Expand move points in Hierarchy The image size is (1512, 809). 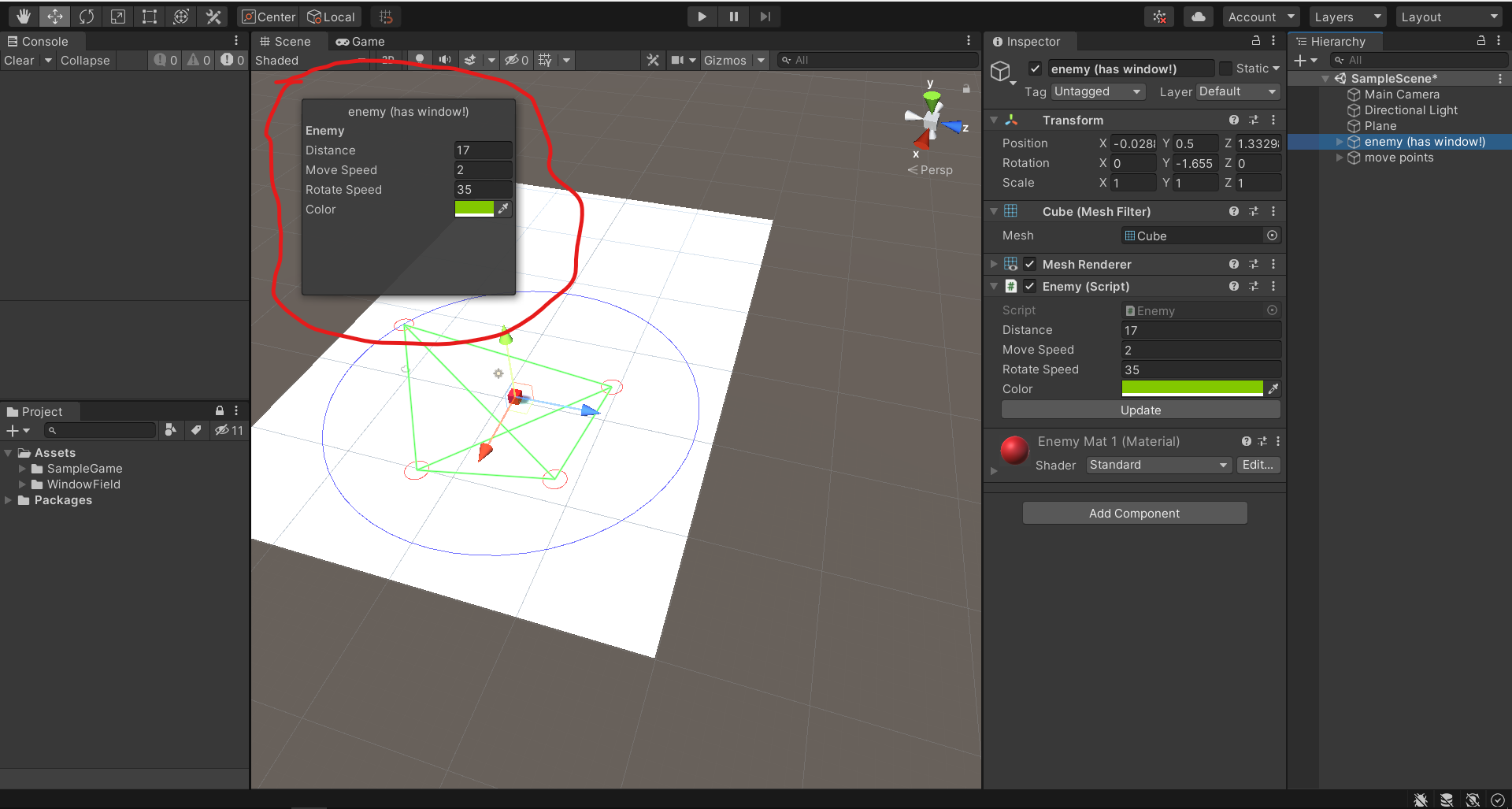(1340, 158)
